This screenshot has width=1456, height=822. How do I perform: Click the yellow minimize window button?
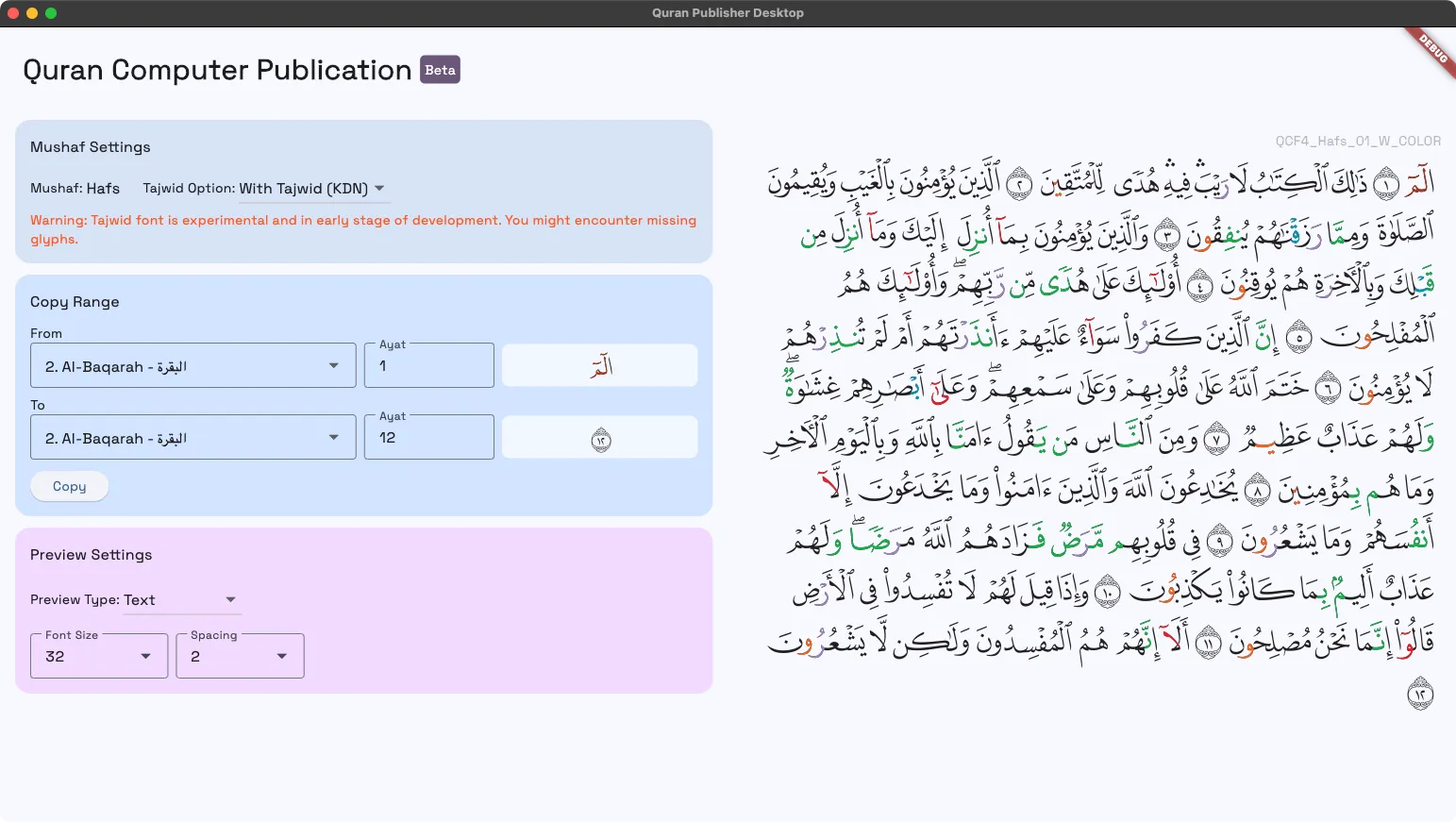32,13
